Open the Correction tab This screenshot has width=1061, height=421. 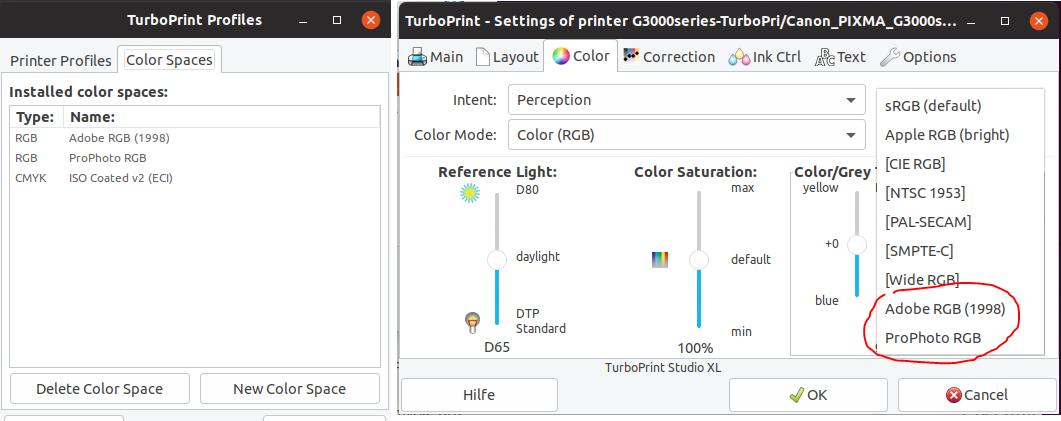point(668,57)
